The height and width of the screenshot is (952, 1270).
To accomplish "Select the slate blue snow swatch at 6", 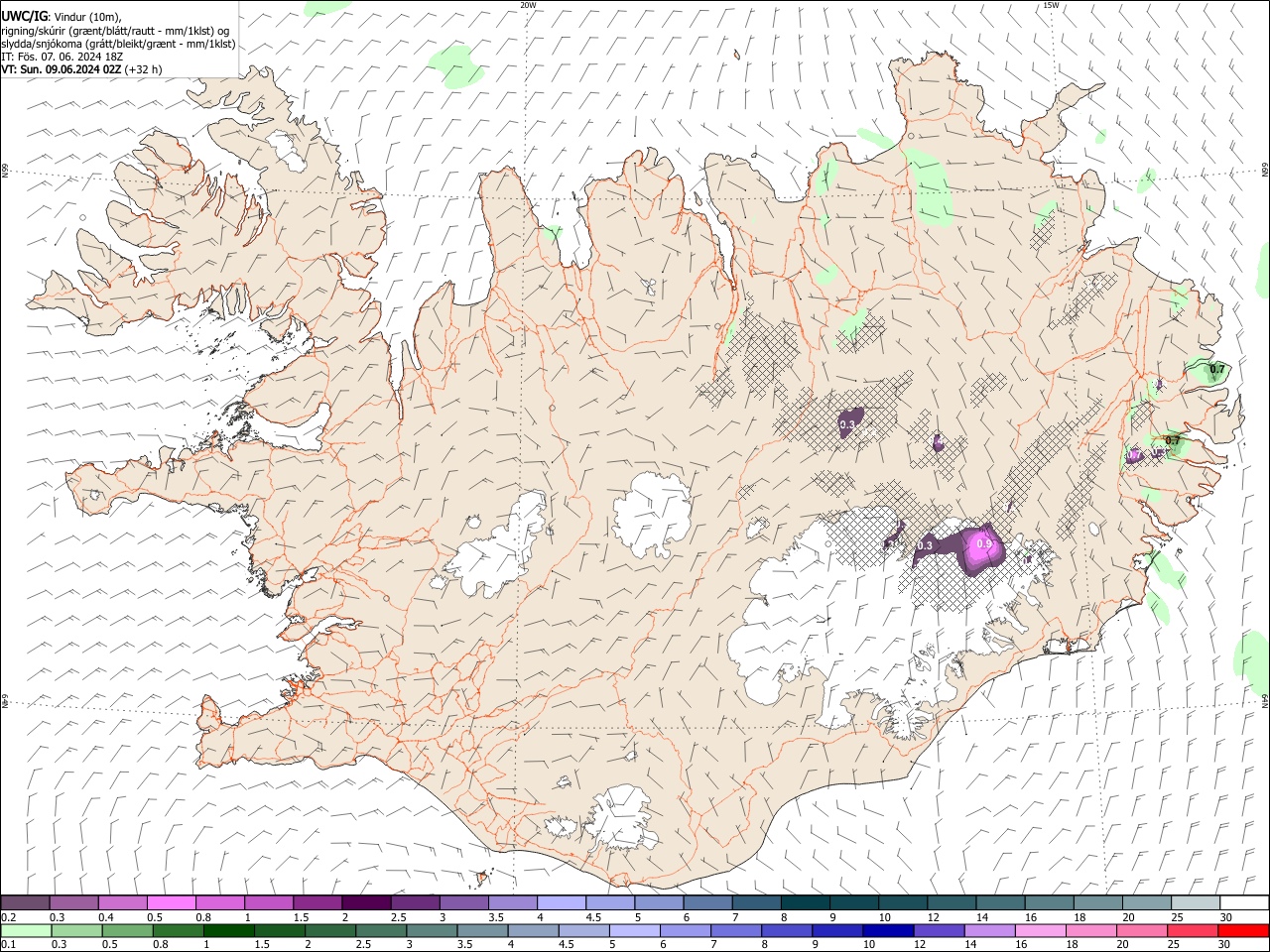I will (x=707, y=902).
